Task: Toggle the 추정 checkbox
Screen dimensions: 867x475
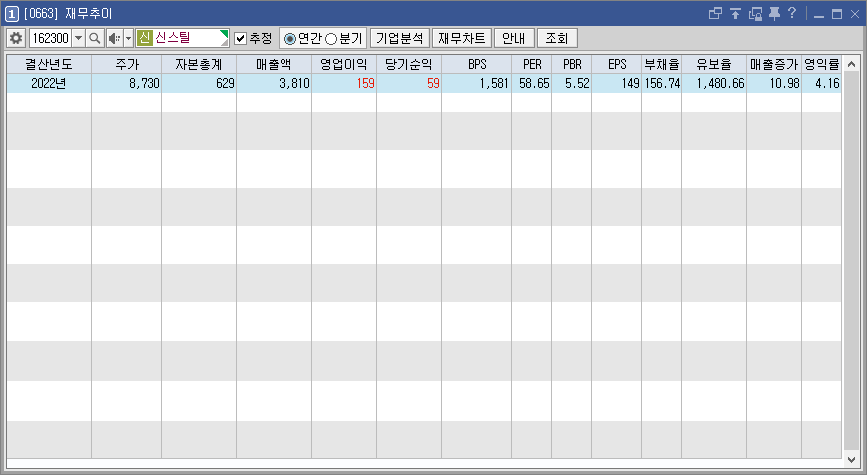Action: (241, 38)
